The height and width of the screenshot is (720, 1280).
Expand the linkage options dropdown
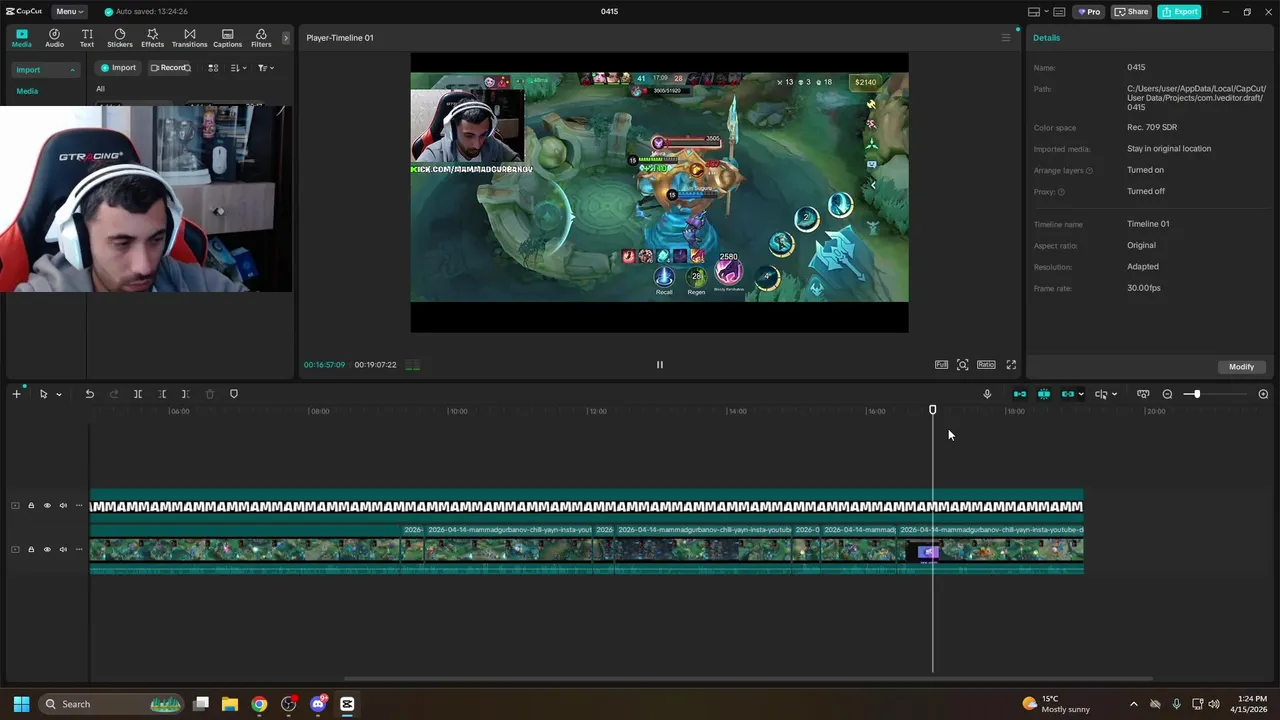pyautogui.click(x=1081, y=394)
